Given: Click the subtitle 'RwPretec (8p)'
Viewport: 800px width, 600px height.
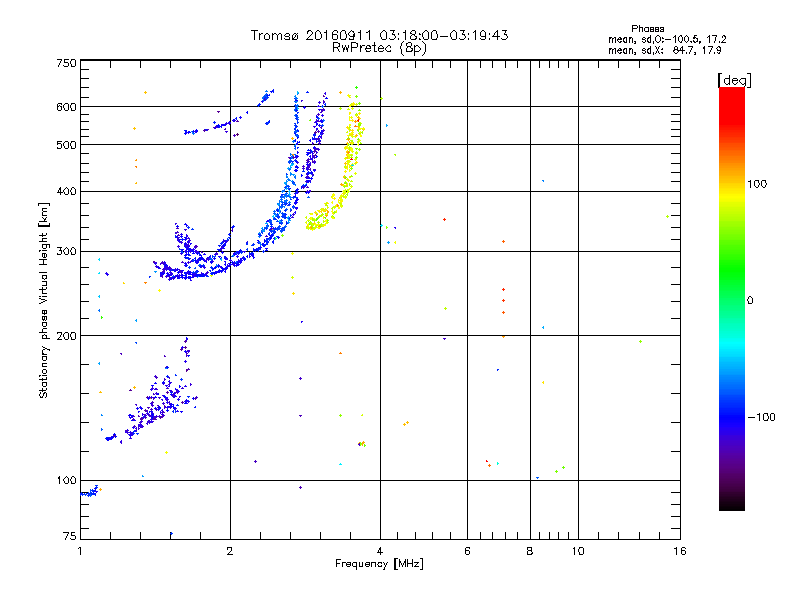Looking at the screenshot, I should [x=379, y=48].
